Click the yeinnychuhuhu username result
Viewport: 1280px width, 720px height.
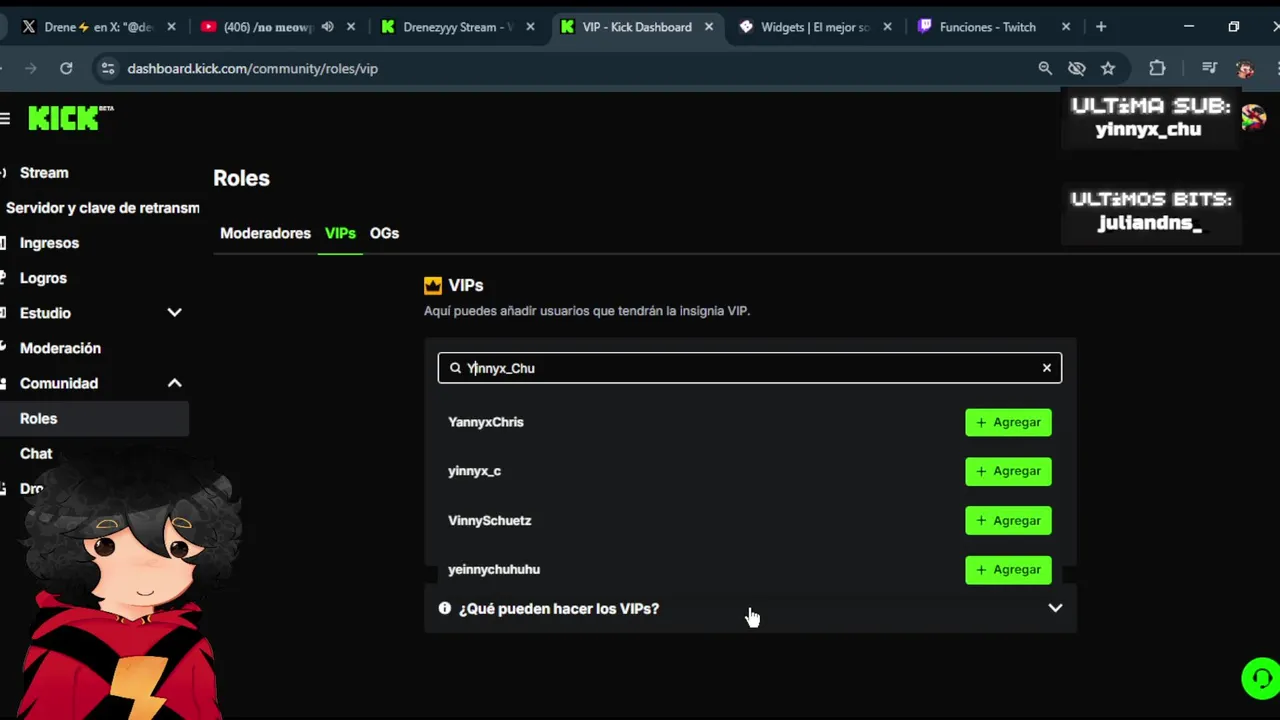(x=494, y=569)
